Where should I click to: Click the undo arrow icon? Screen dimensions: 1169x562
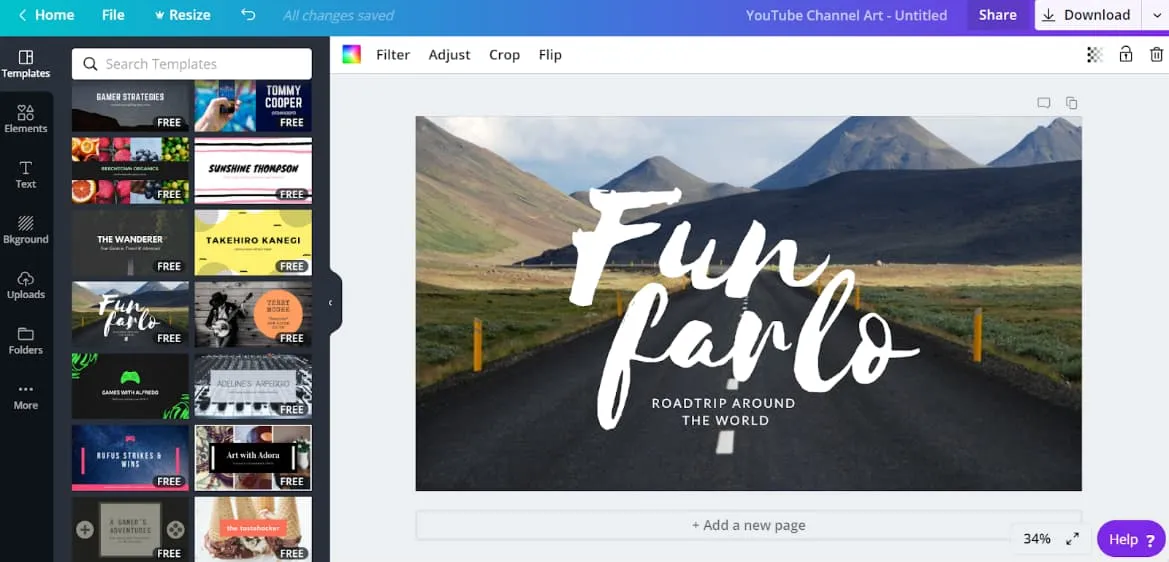[x=248, y=15]
